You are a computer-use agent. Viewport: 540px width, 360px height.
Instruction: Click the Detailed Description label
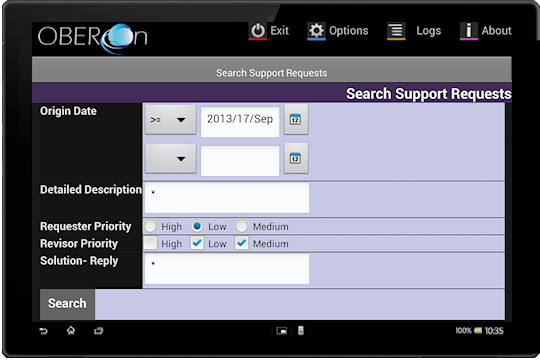(x=91, y=189)
